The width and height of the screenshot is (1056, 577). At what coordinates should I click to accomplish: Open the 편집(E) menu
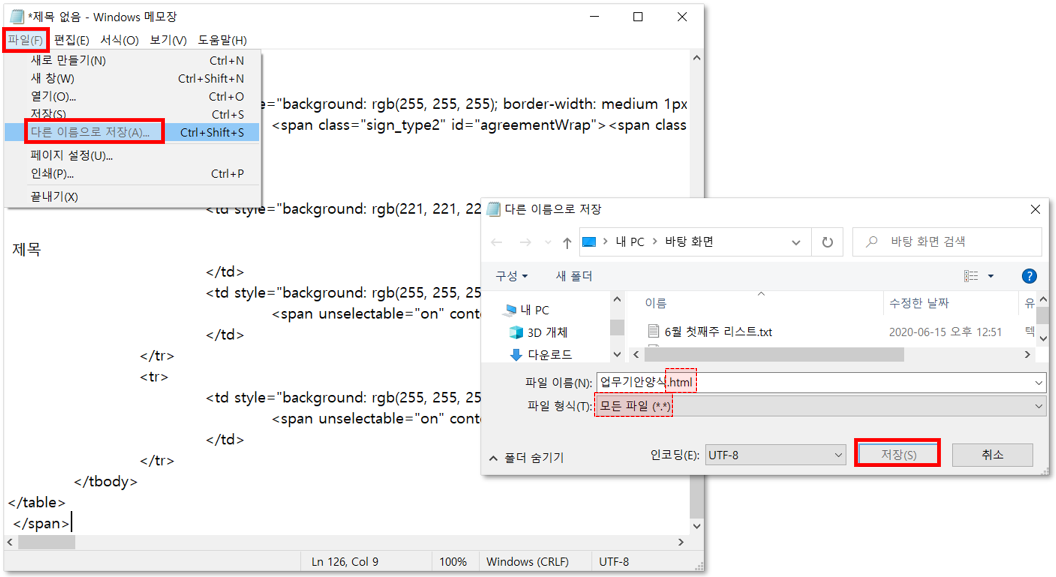(x=71, y=40)
